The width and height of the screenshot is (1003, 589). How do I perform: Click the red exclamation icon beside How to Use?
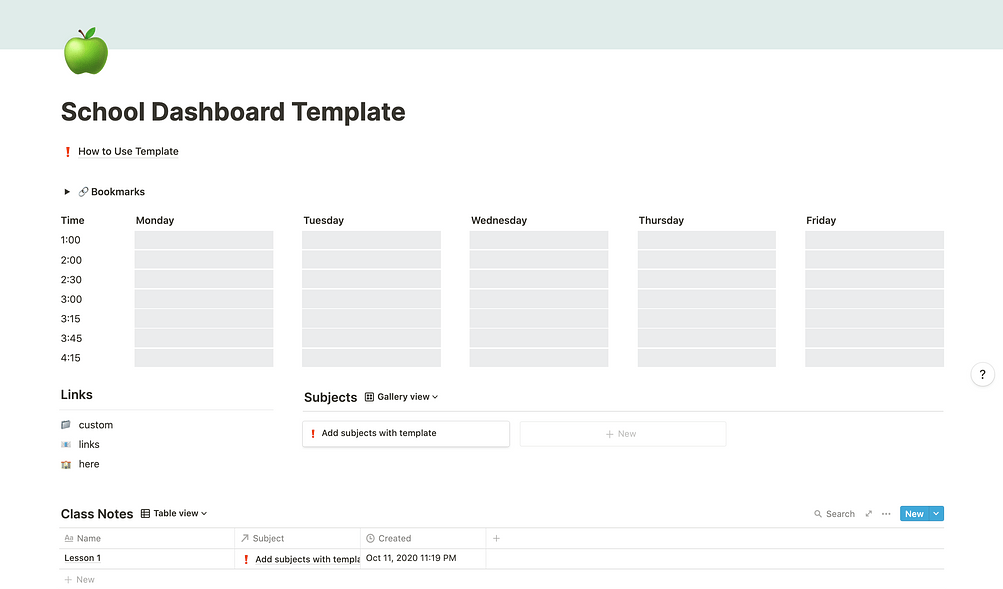(68, 152)
